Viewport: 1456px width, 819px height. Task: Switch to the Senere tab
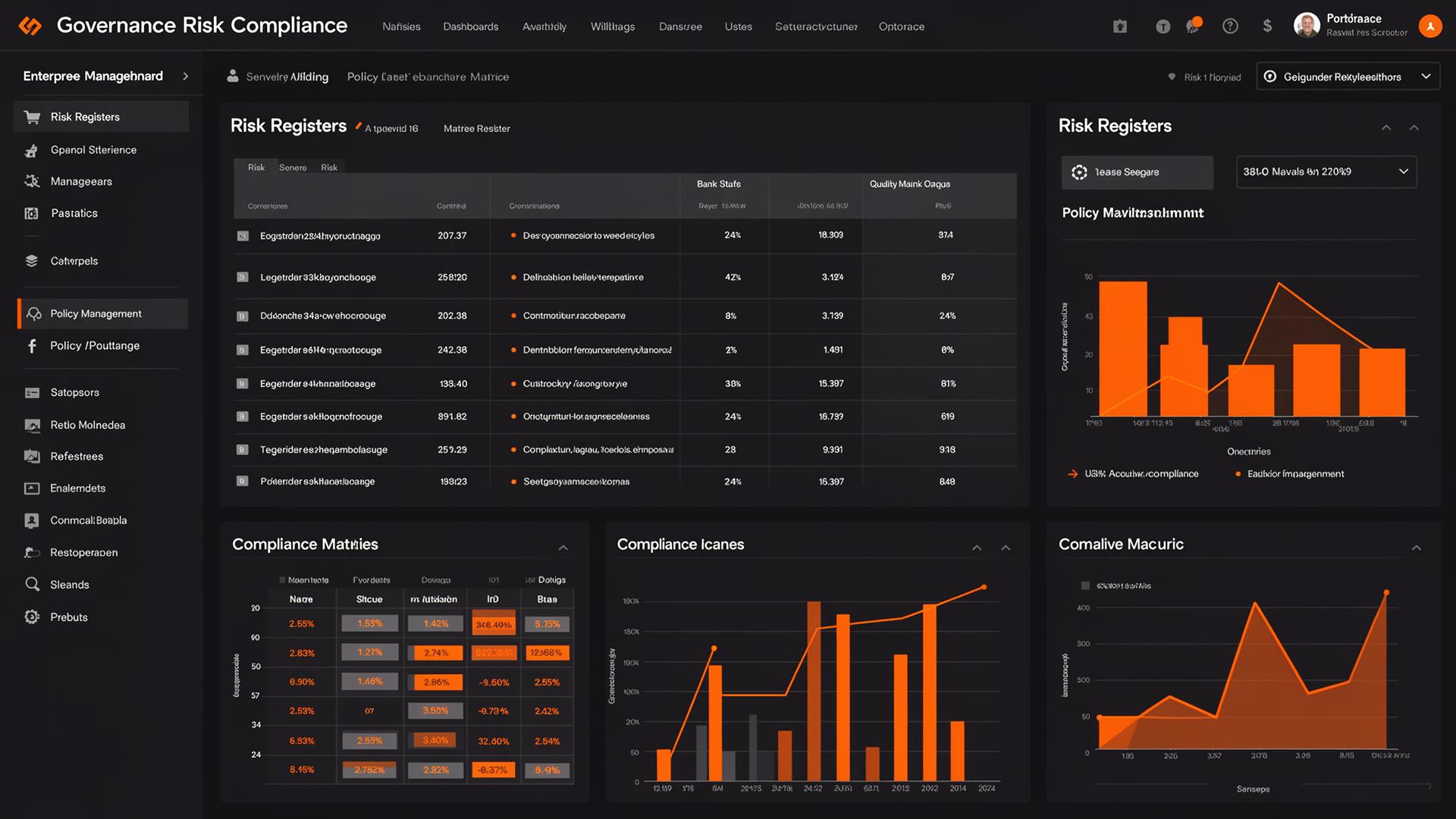pyautogui.click(x=293, y=168)
